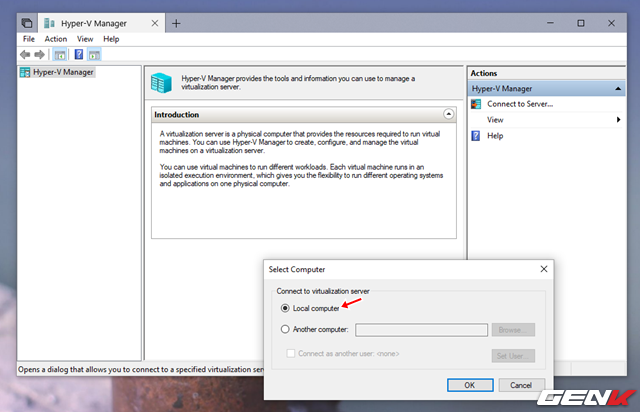Screen dimensions: 640x412
Task: Click the Help book icon in Actions pane
Action: tap(476, 136)
